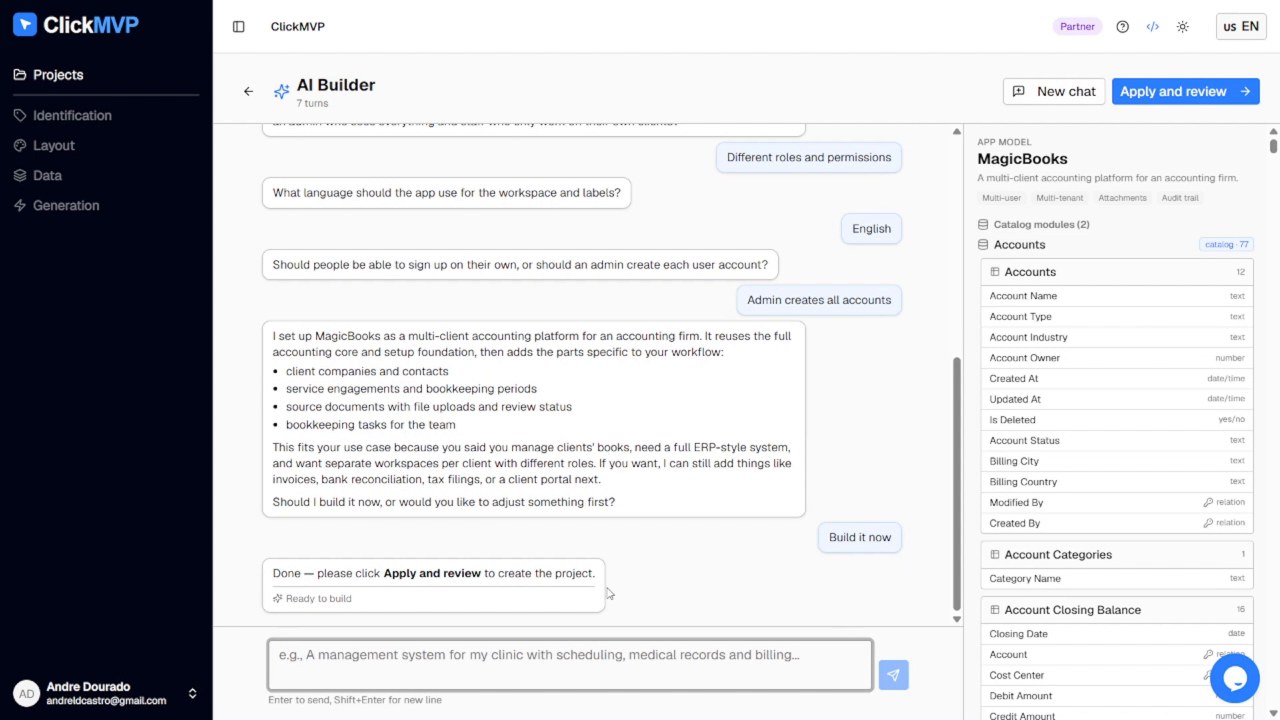
Task: Click the Attachments tag
Action: tap(1122, 198)
